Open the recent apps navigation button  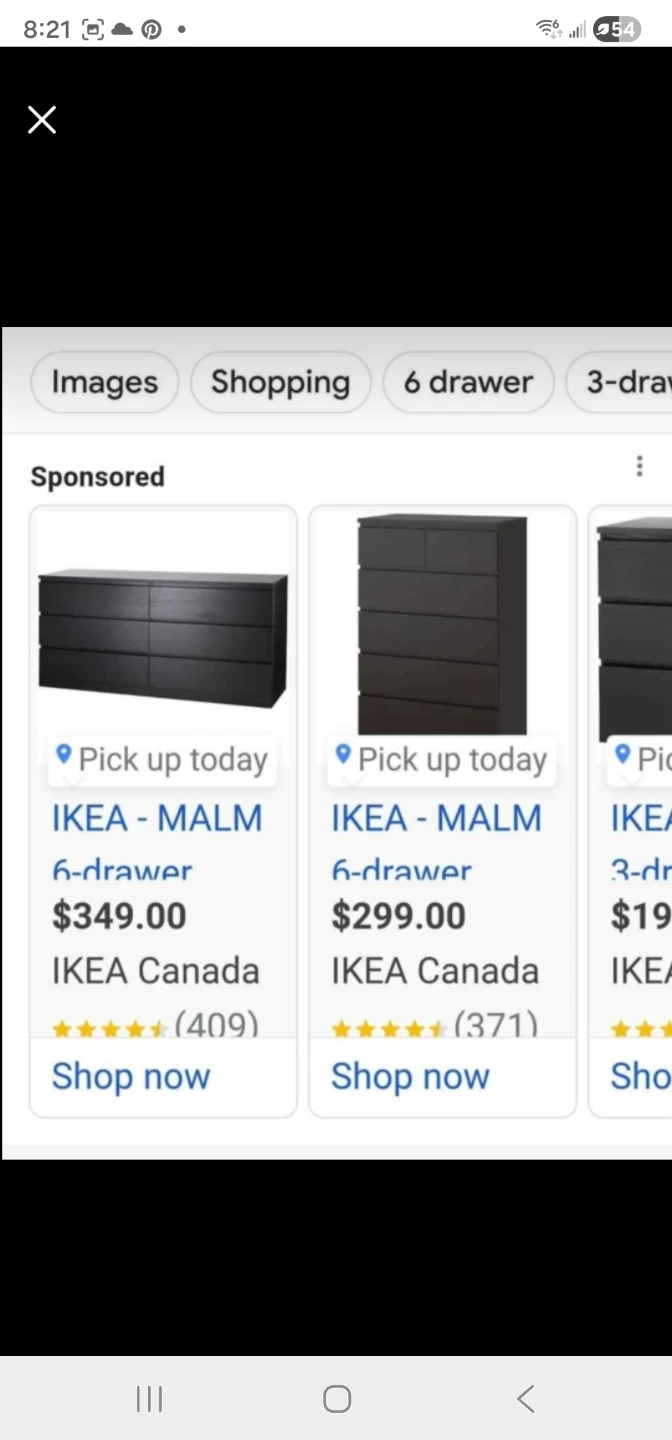[148, 1400]
